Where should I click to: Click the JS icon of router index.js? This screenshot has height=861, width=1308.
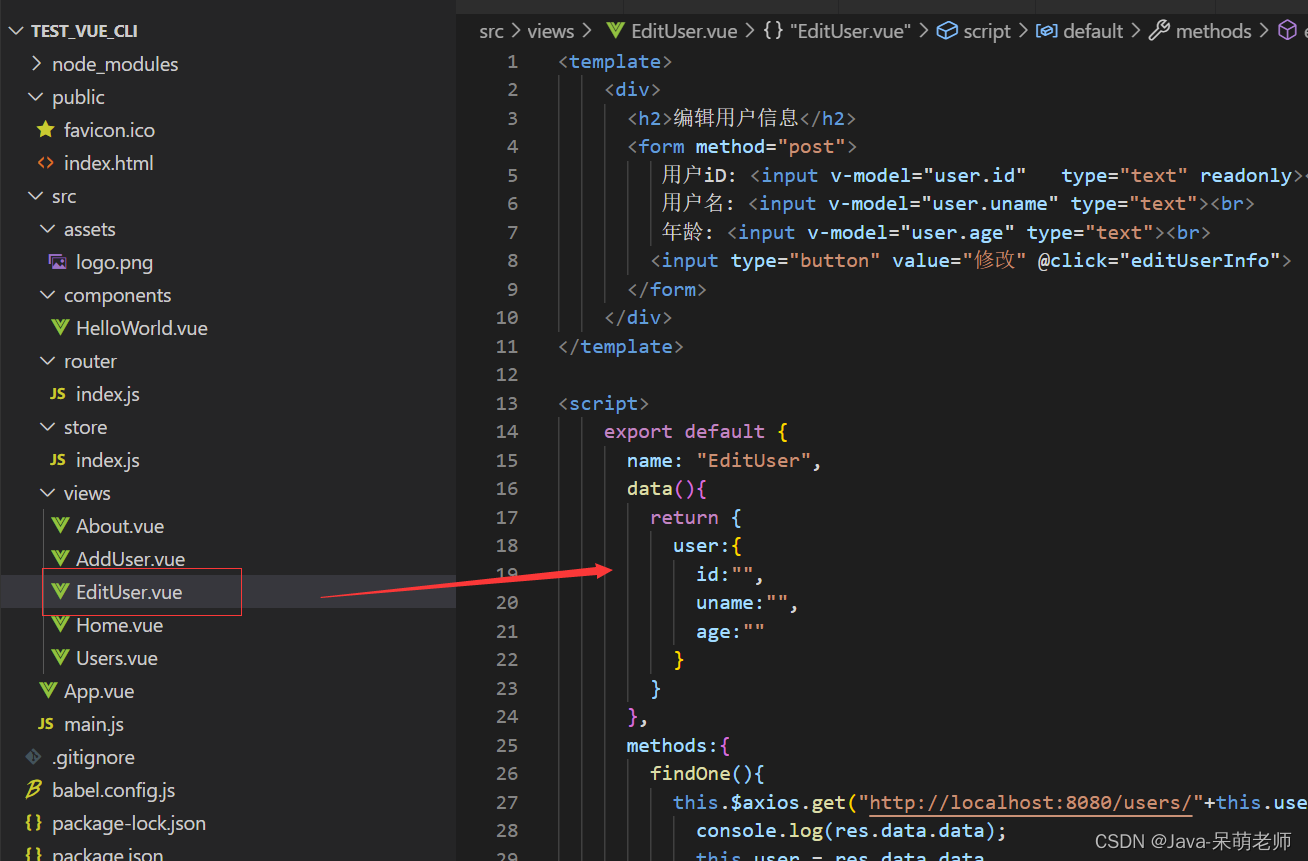57,394
